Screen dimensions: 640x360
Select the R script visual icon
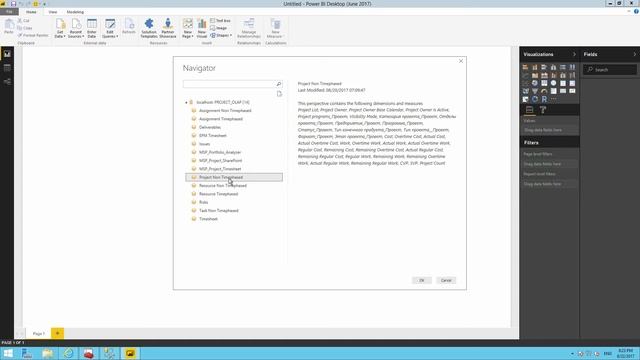click(544, 99)
